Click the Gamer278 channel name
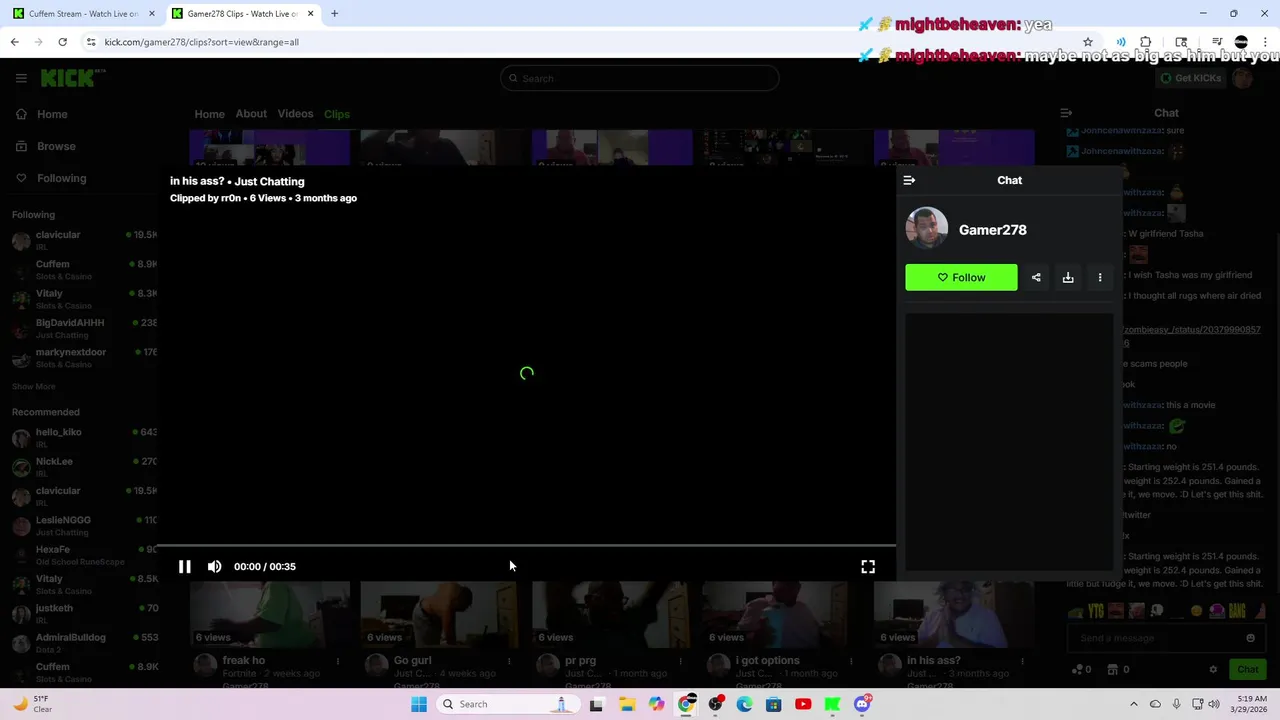The image size is (1280, 720). tap(992, 230)
